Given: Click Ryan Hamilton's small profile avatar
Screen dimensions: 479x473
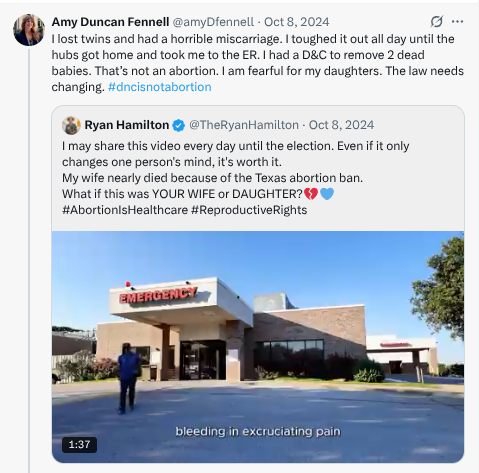Looking at the screenshot, I should click(x=71, y=125).
